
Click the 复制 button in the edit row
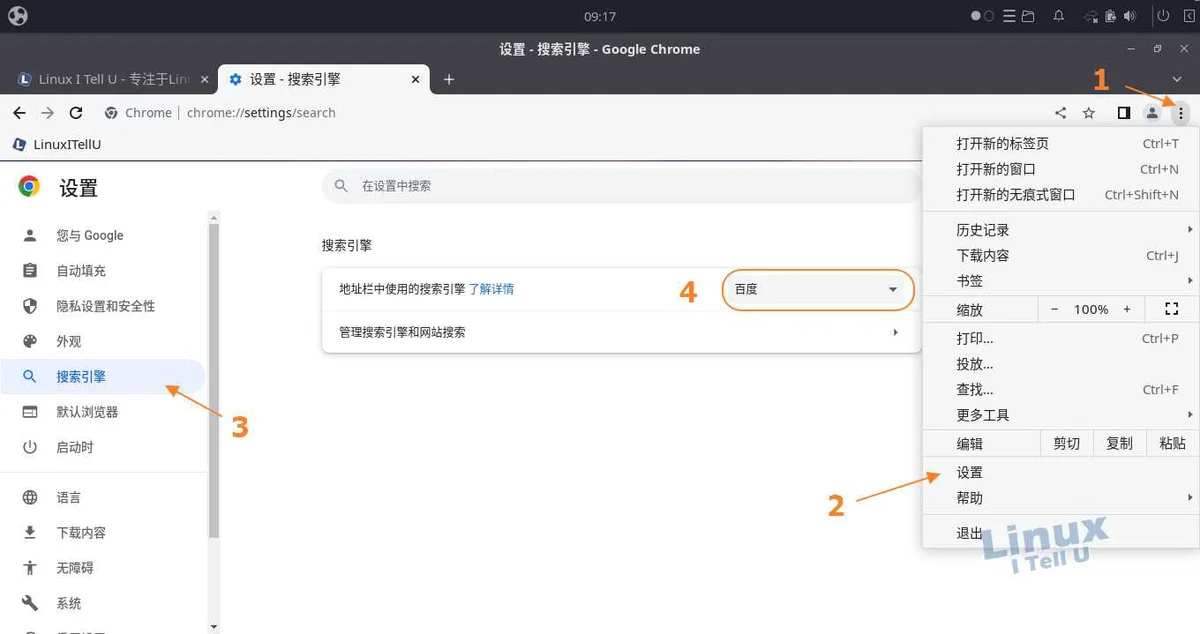[x=1119, y=444]
